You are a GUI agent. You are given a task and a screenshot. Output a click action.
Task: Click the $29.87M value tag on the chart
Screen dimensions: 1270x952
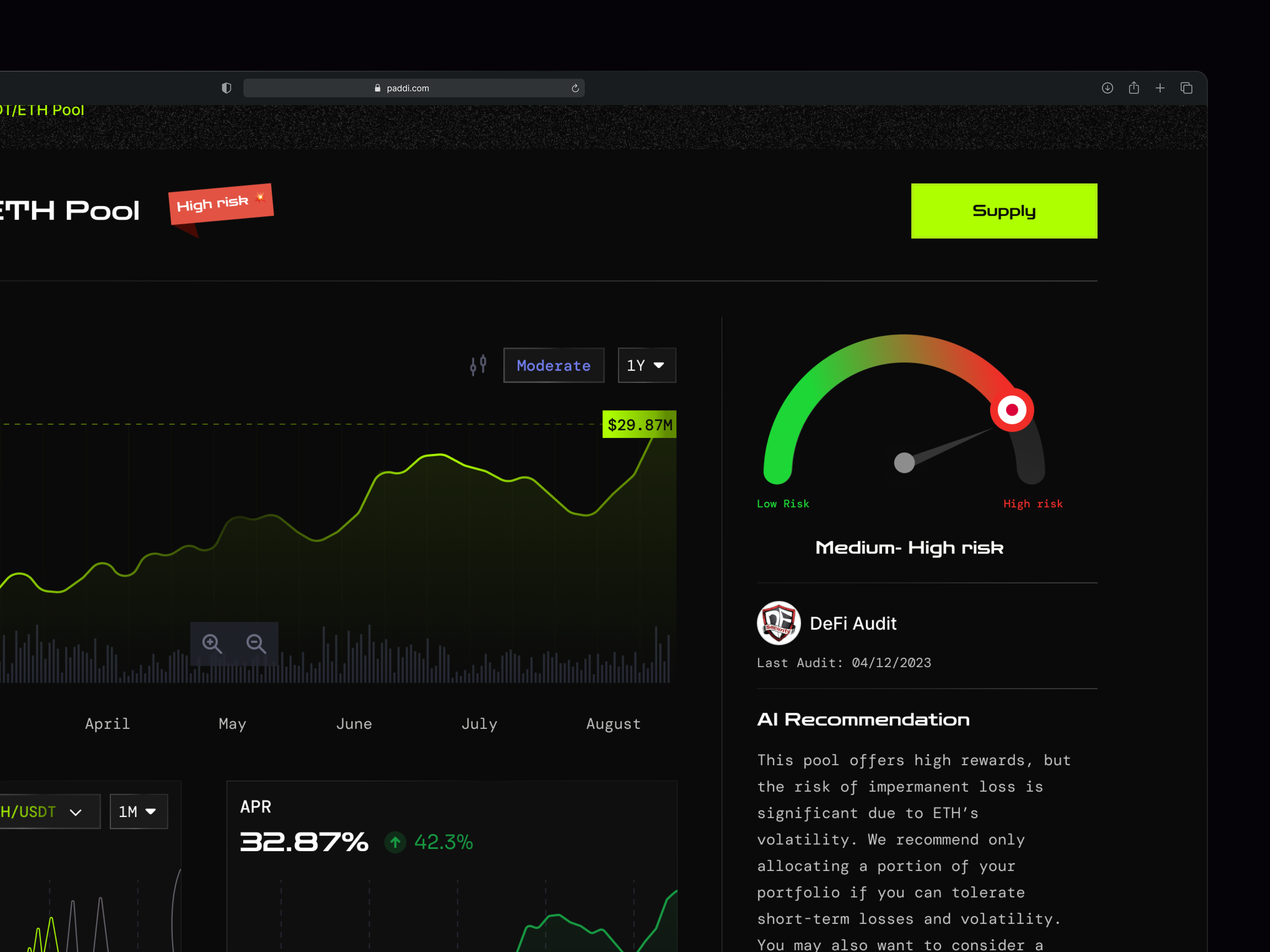(640, 425)
